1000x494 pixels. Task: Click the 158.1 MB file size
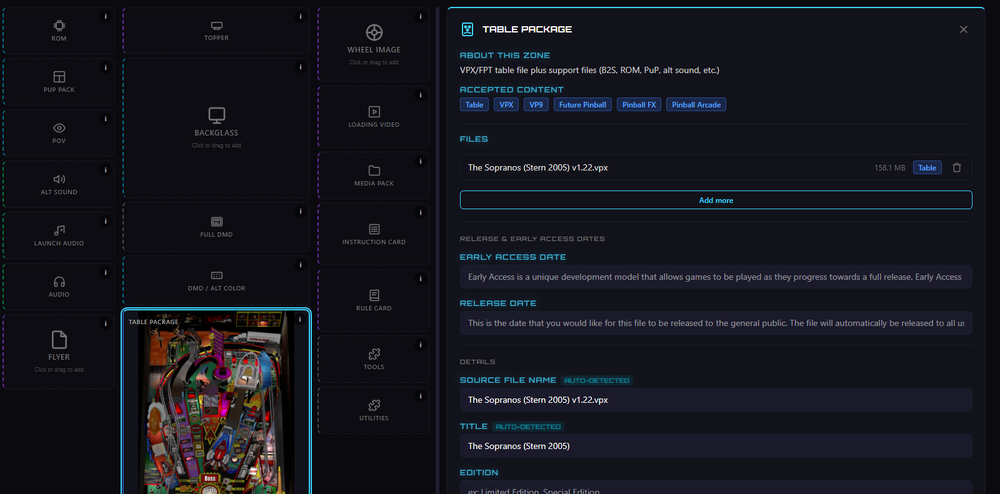click(x=890, y=168)
